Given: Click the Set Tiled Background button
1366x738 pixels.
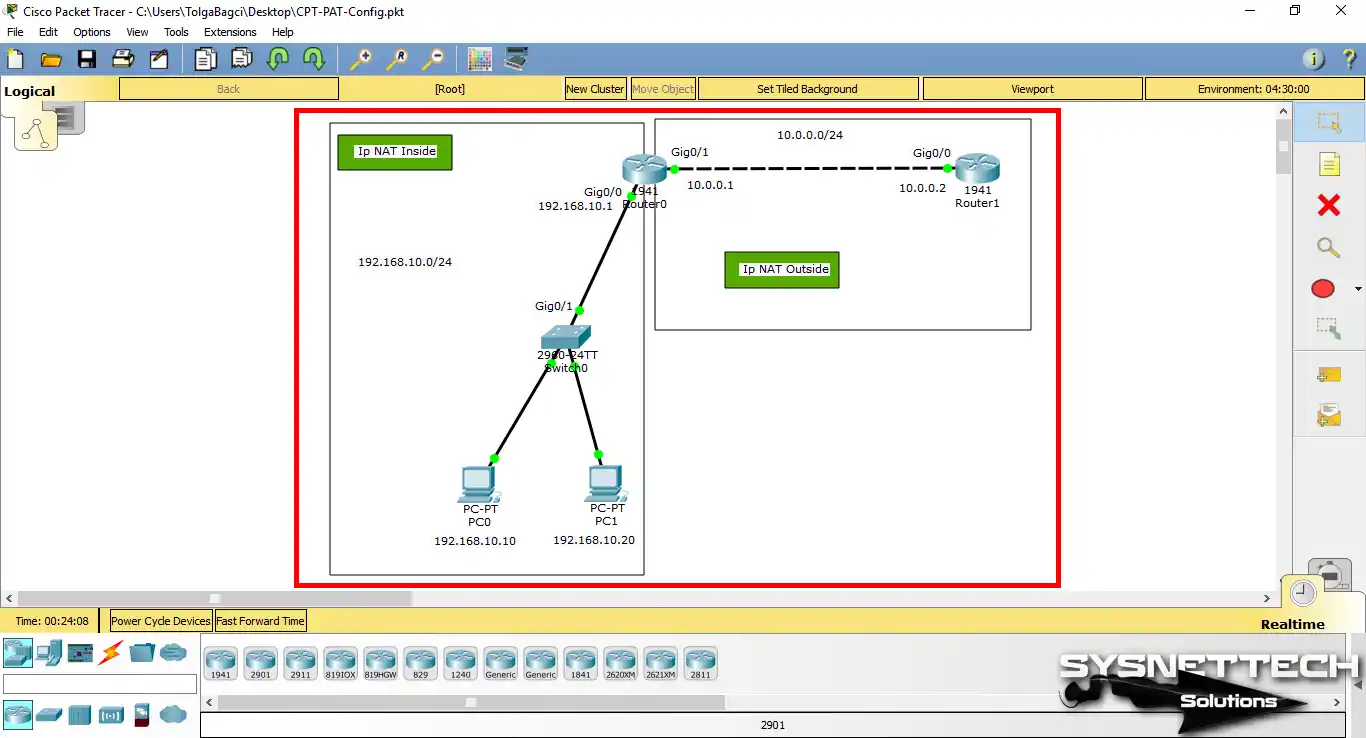Looking at the screenshot, I should coord(808,88).
